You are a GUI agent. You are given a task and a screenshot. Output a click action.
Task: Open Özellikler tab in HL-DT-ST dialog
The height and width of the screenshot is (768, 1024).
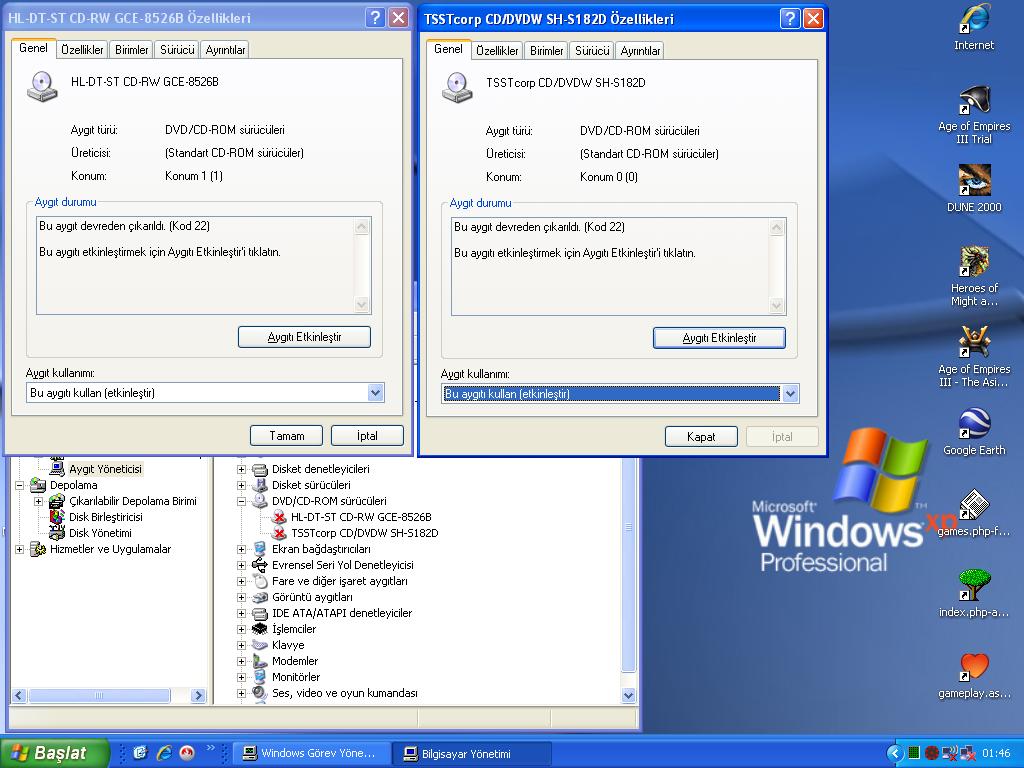(x=82, y=50)
